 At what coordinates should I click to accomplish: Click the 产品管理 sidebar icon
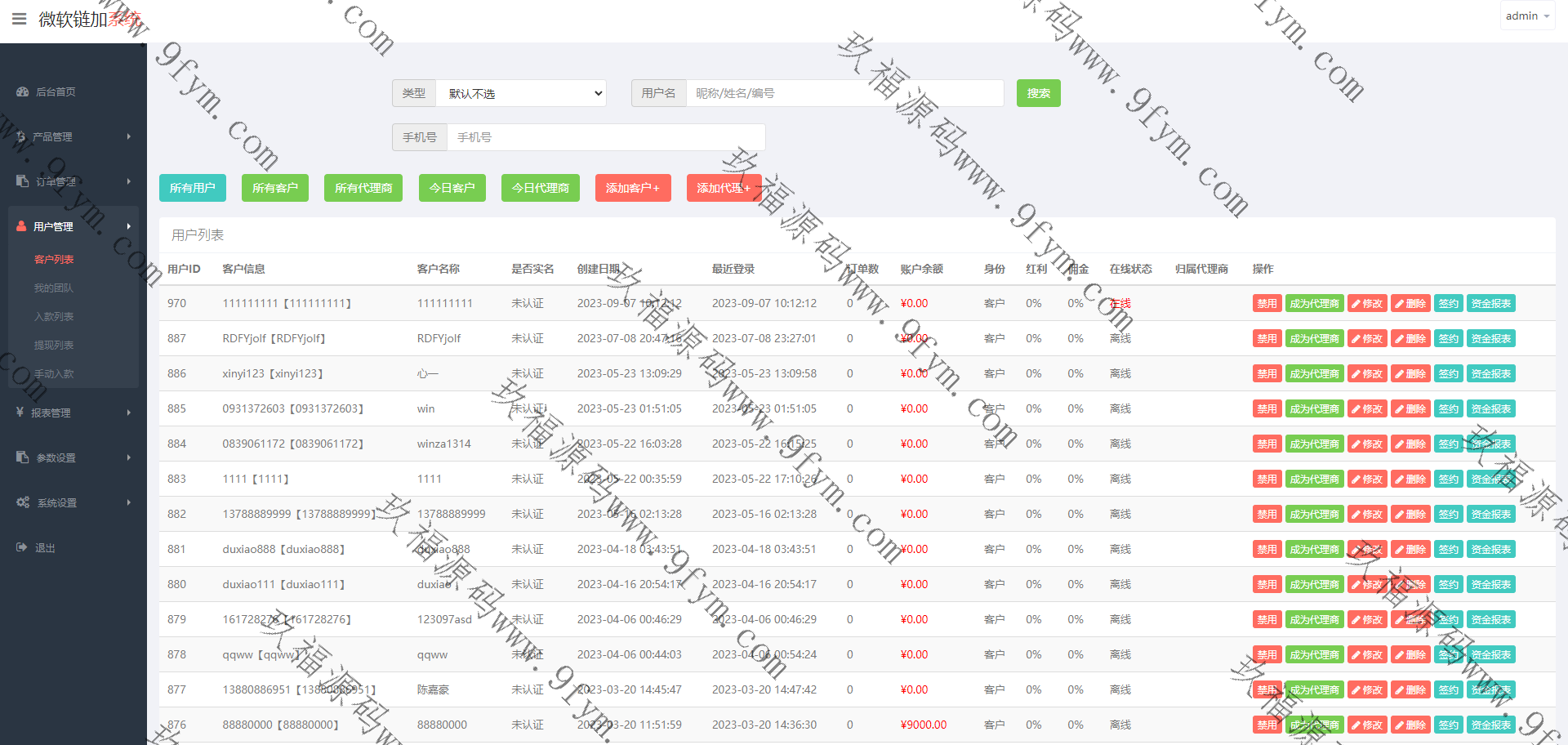21,137
